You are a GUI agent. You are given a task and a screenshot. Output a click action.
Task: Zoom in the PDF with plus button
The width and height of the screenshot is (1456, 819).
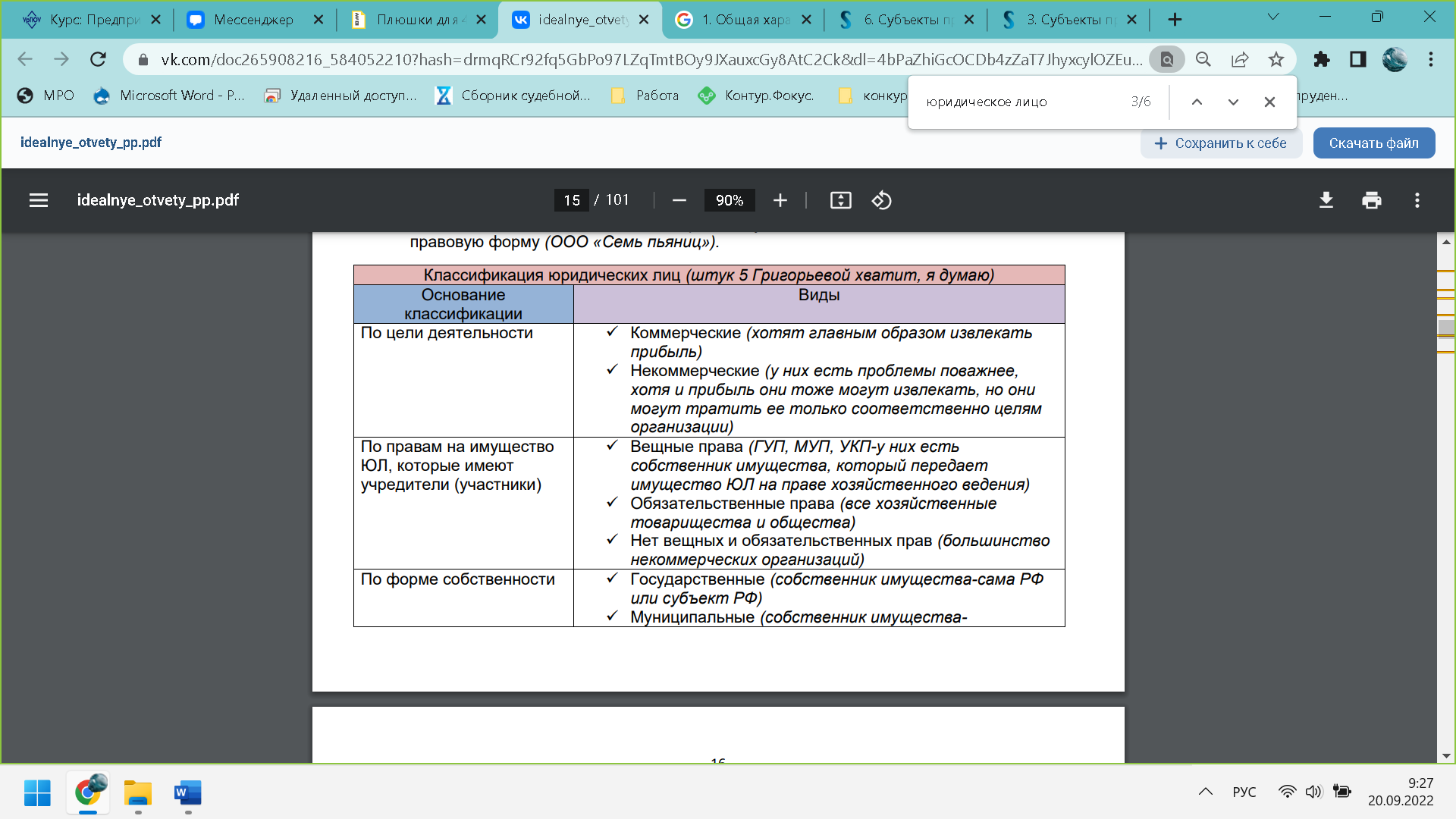coord(780,200)
